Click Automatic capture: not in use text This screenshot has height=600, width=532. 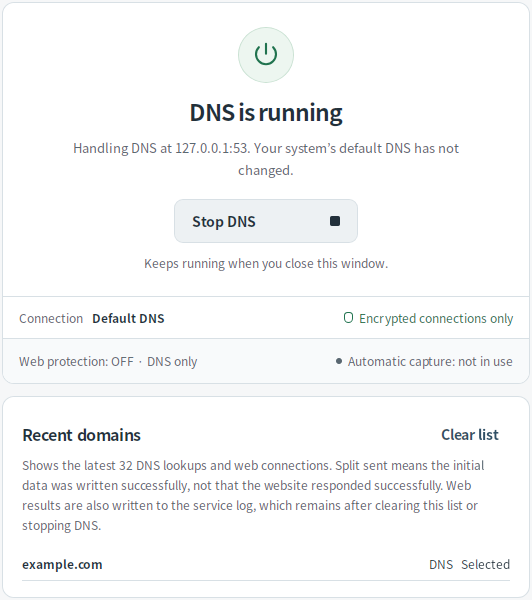(430, 361)
